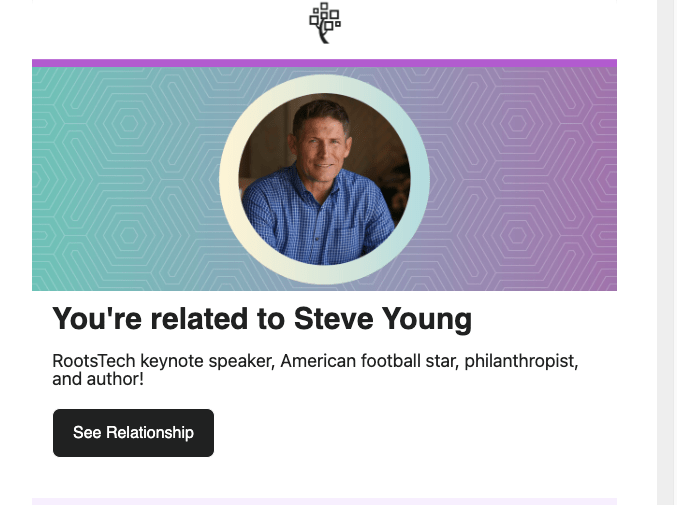Open Steve Young's circular portrait photo
The width and height of the screenshot is (677, 505).
point(324,180)
